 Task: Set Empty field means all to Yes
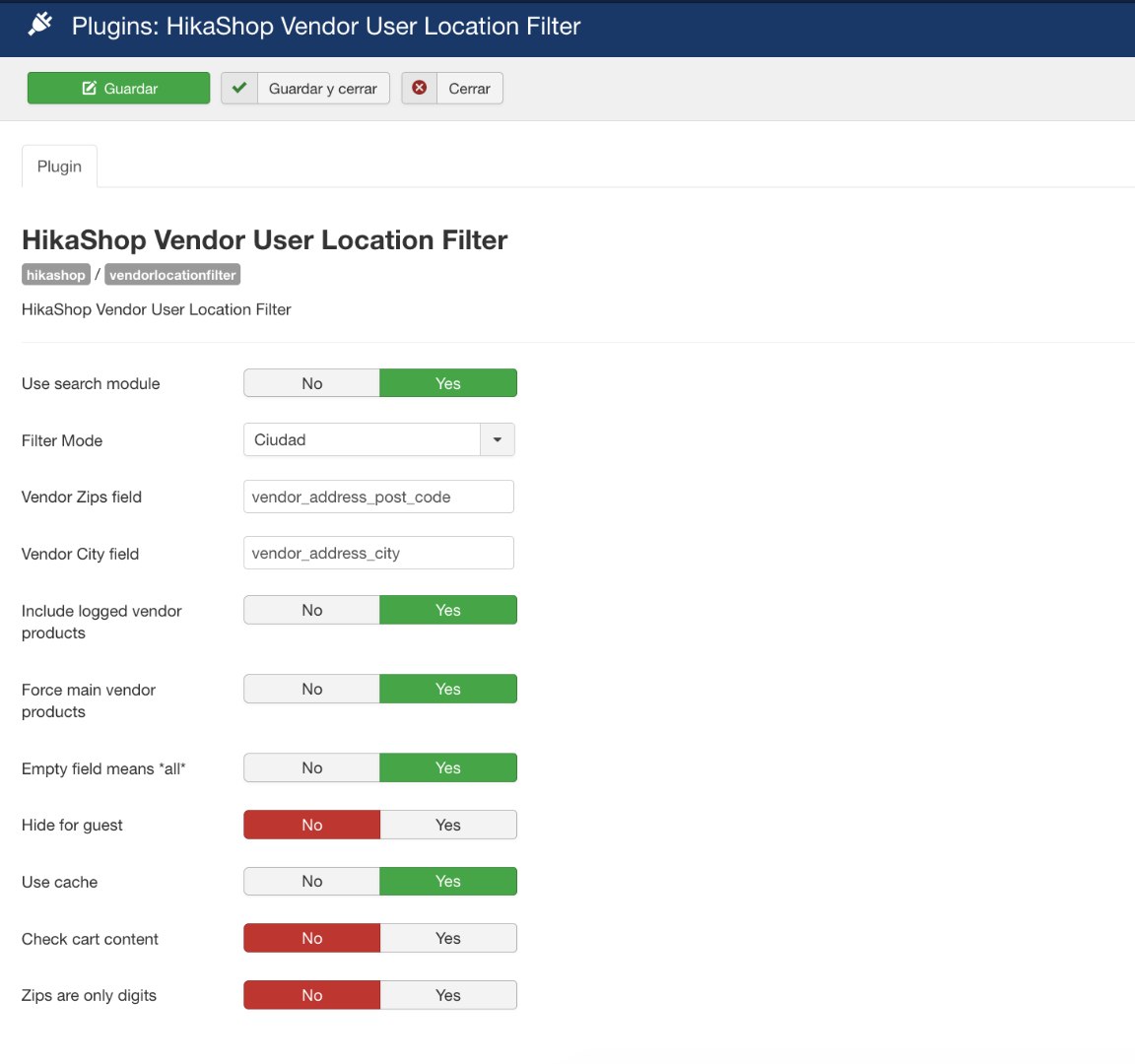click(x=448, y=767)
